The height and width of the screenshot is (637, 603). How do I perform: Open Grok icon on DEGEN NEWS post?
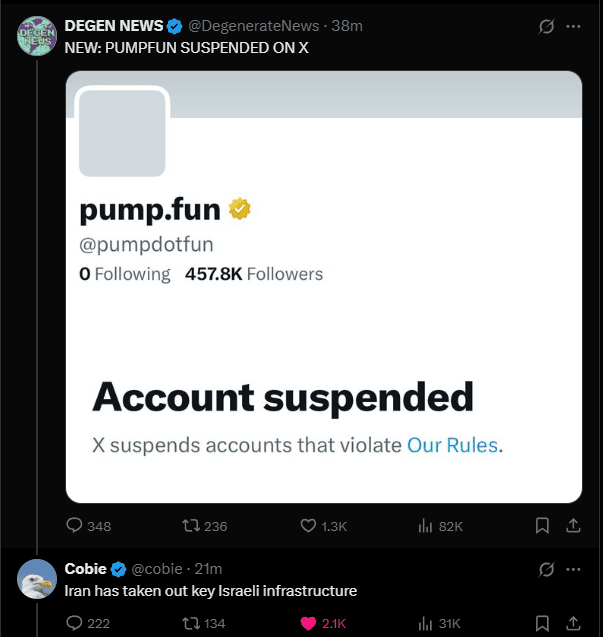pyautogui.click(x=546, y=26)
